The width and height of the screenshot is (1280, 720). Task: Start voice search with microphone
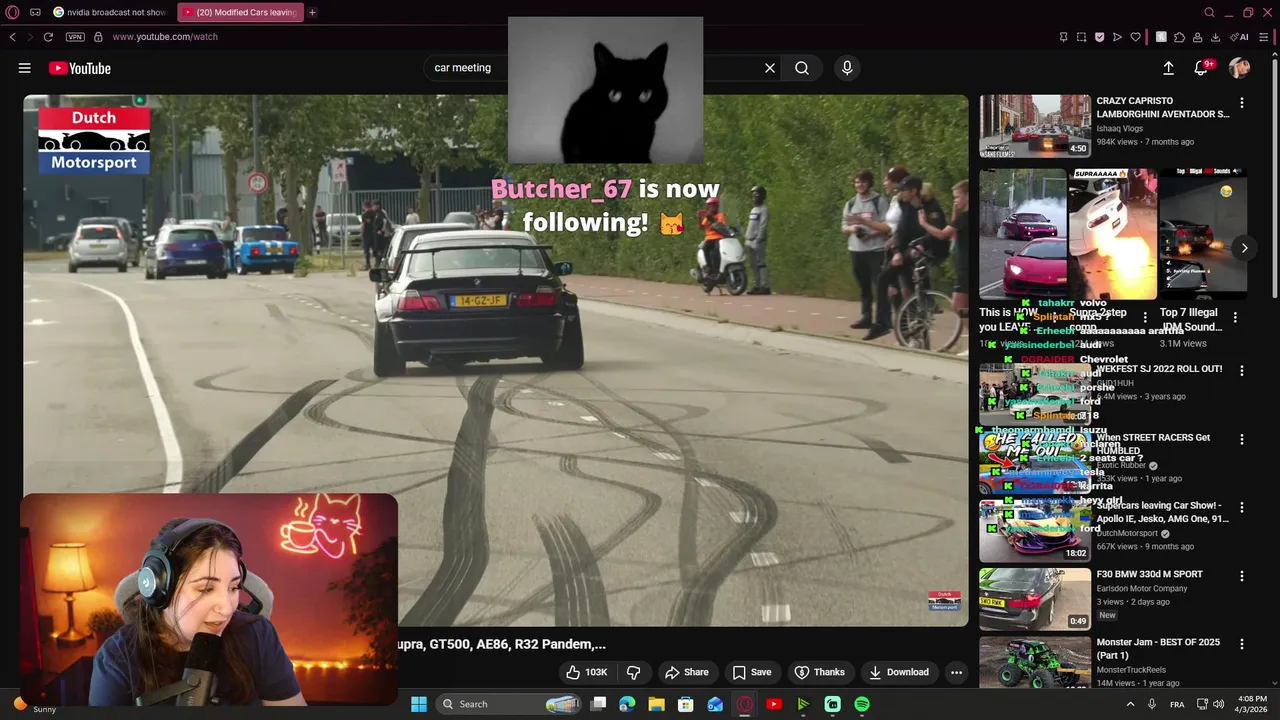click(x=847, y=68)
